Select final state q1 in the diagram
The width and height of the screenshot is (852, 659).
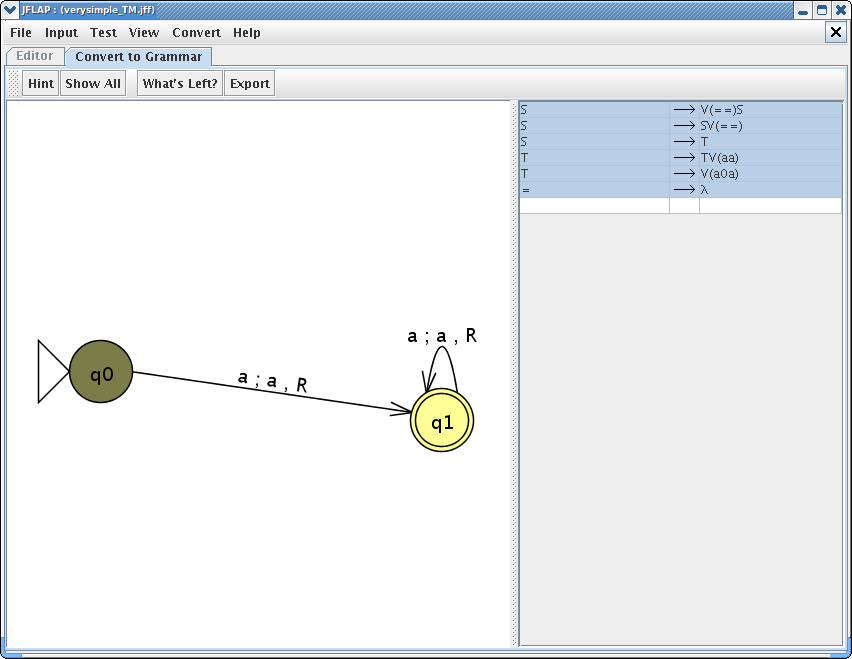pyautogui.click(x=442, y=420)
